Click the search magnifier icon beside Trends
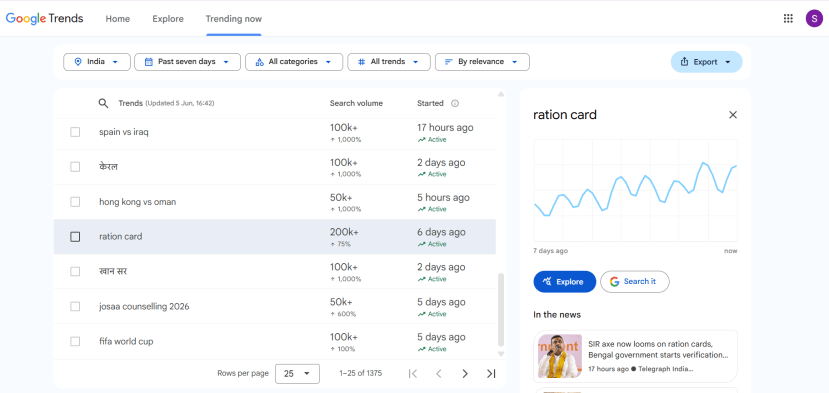This screenshot has height=393, width=829. (104, 103)
